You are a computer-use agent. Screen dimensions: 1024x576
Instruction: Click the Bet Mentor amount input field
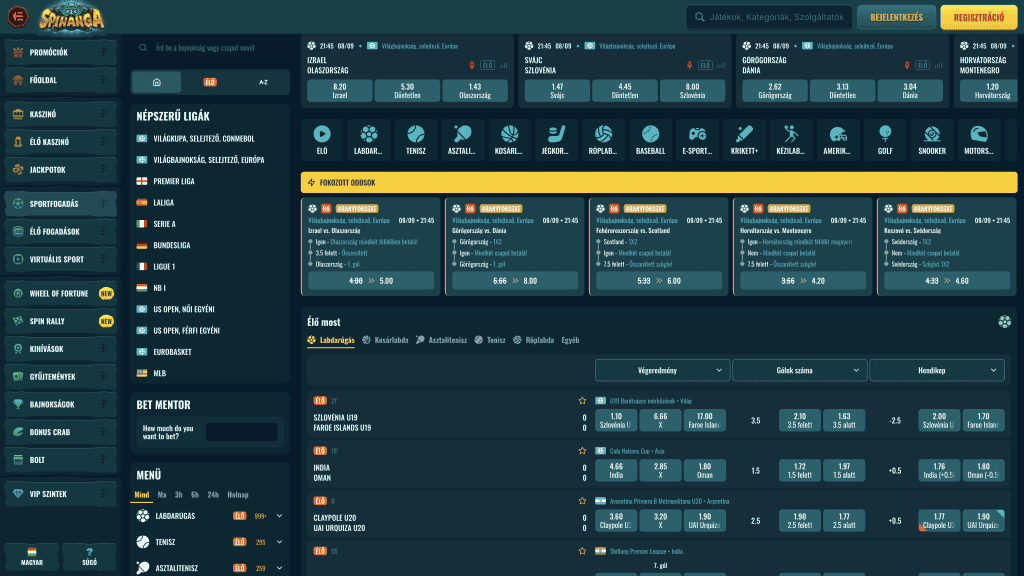coord(241,432)
